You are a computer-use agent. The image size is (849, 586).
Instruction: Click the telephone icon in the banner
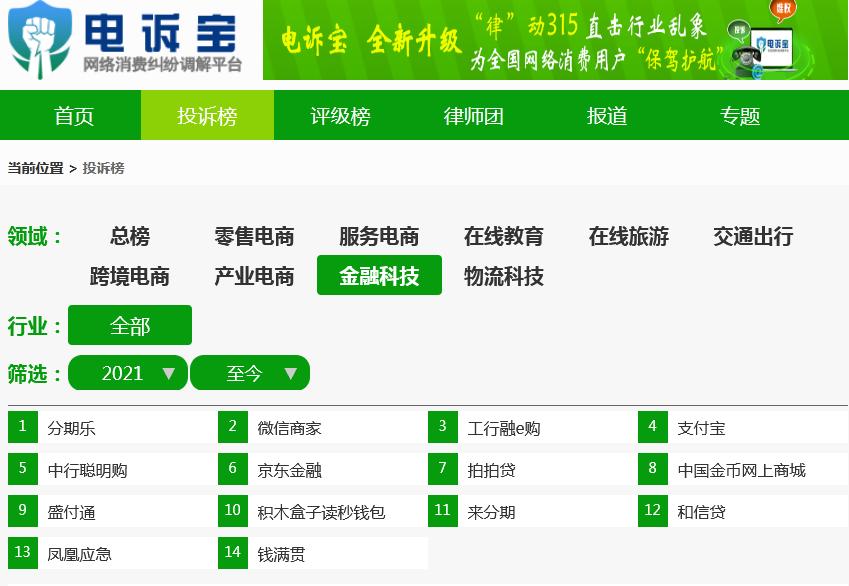[x=745, y=55]
